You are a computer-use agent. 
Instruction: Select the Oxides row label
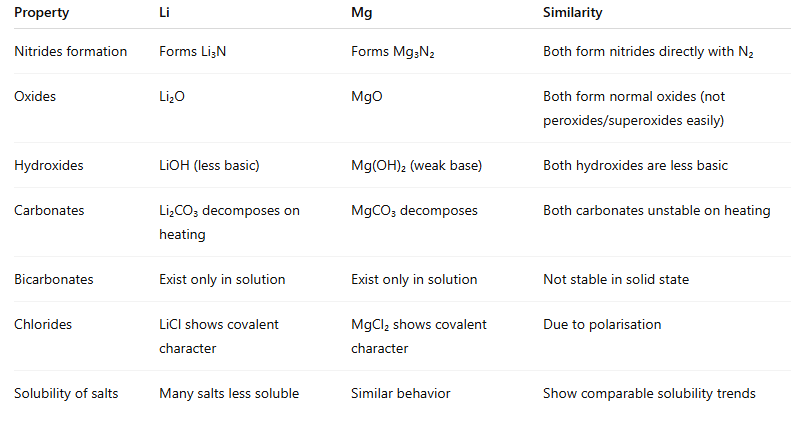36,97
